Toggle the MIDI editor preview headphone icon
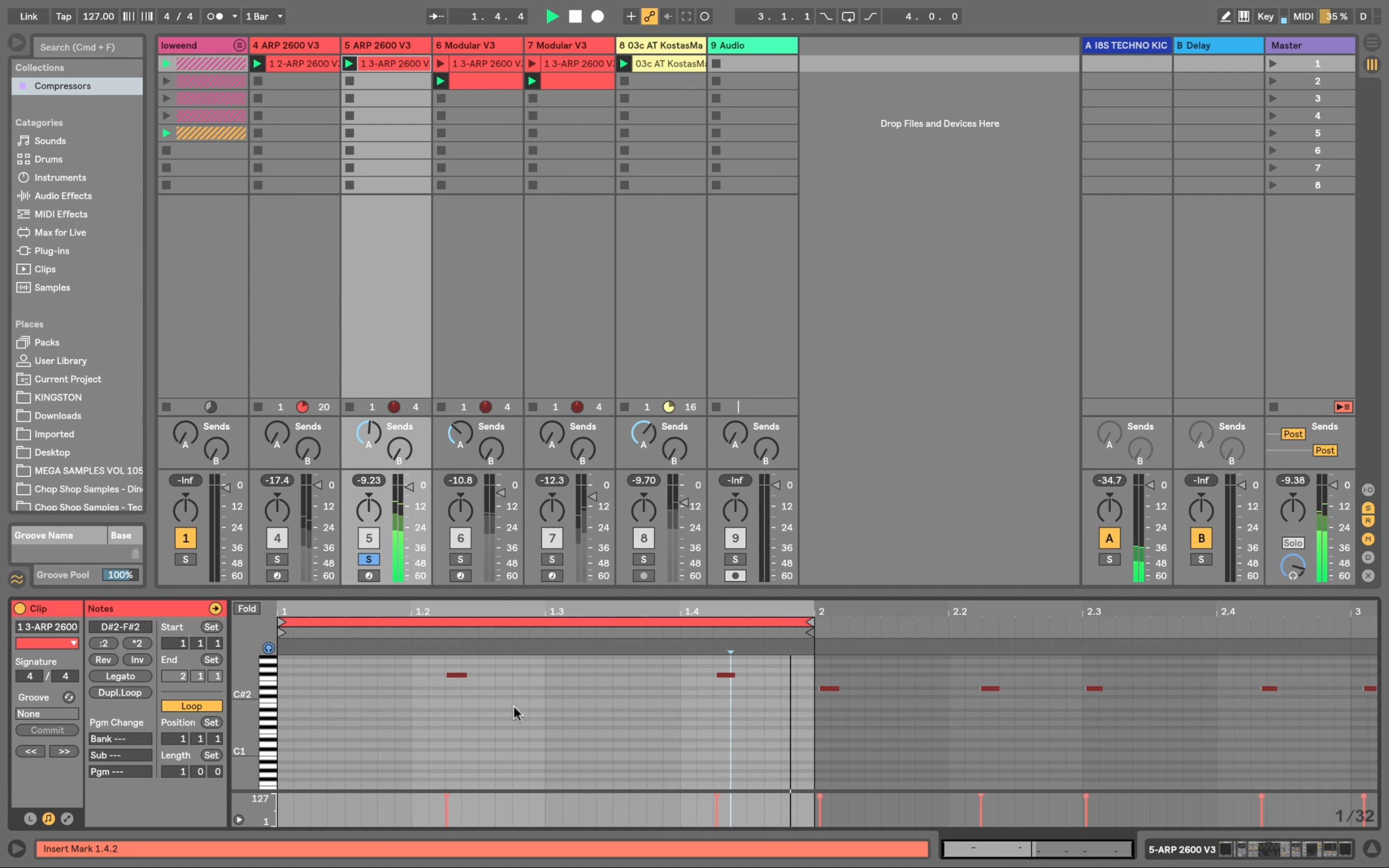The height and width of the screenshot is (868, 1389). (268, 648)
